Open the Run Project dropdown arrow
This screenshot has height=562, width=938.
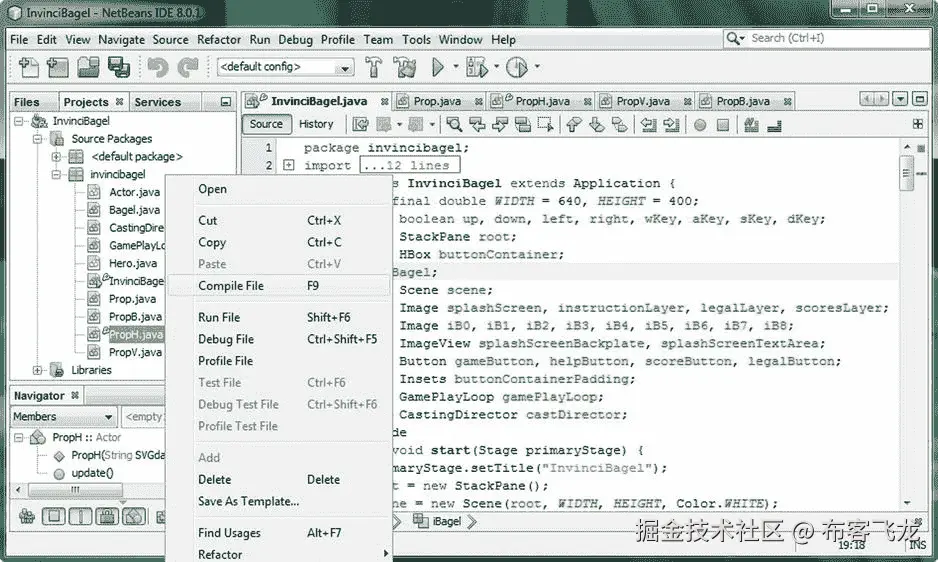tap(456, 66)
